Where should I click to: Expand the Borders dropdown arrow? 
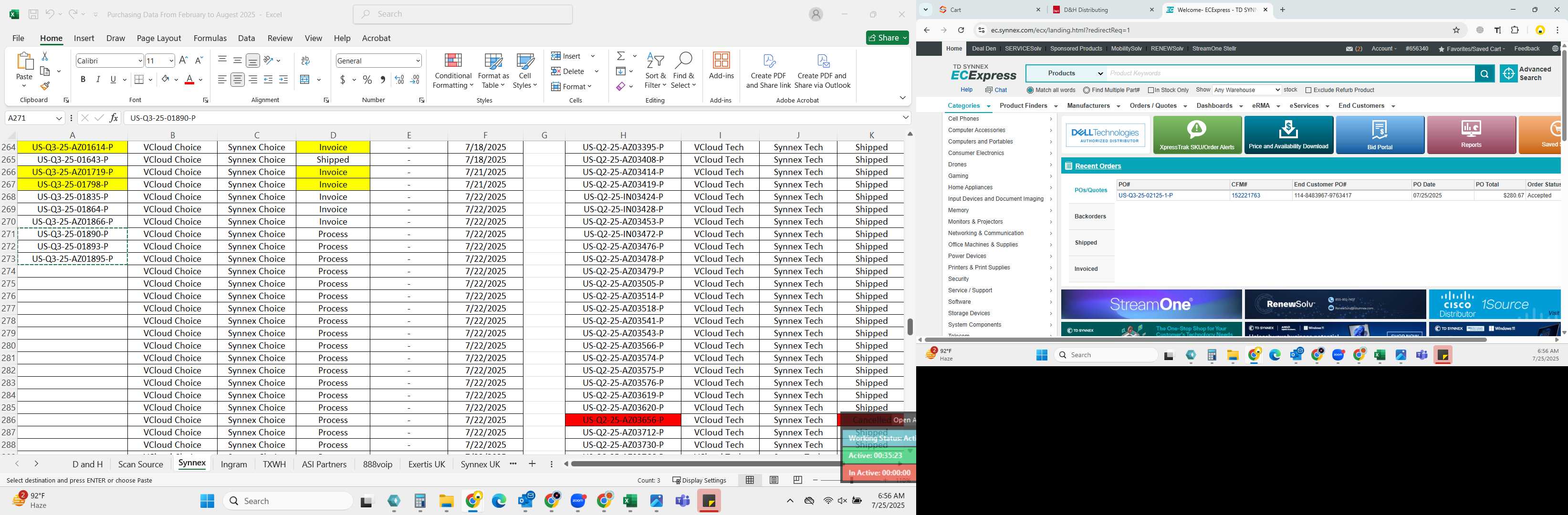click(x=150, y=80)
